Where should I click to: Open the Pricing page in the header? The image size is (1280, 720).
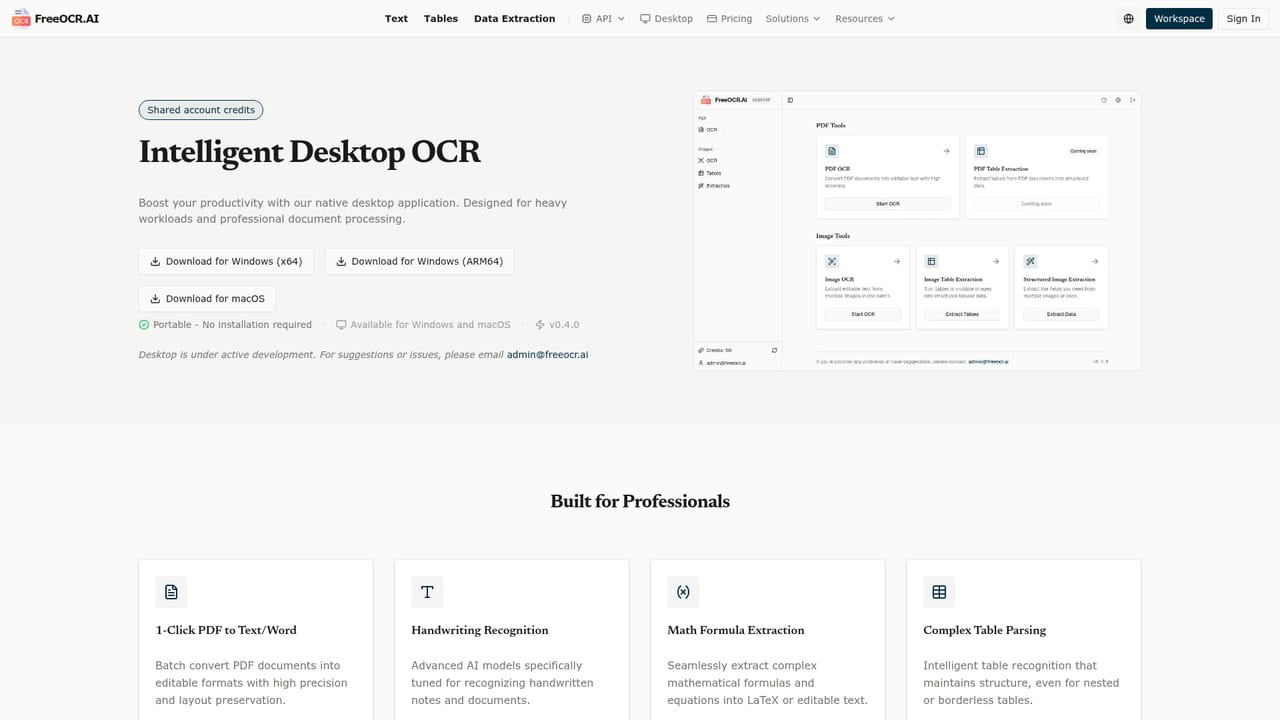click(729, 18)
